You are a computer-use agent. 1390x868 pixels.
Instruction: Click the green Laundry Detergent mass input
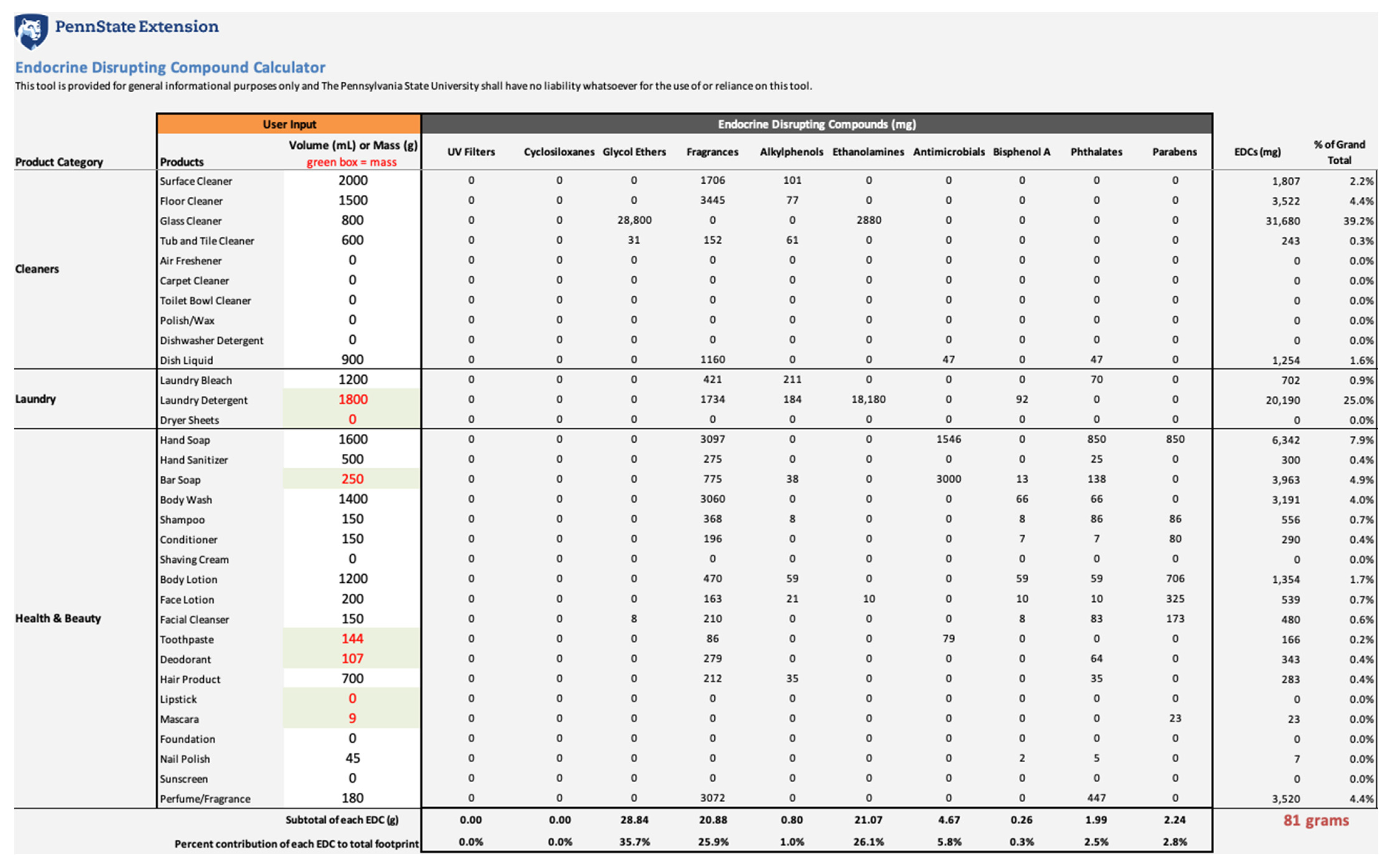click(353, 399)
